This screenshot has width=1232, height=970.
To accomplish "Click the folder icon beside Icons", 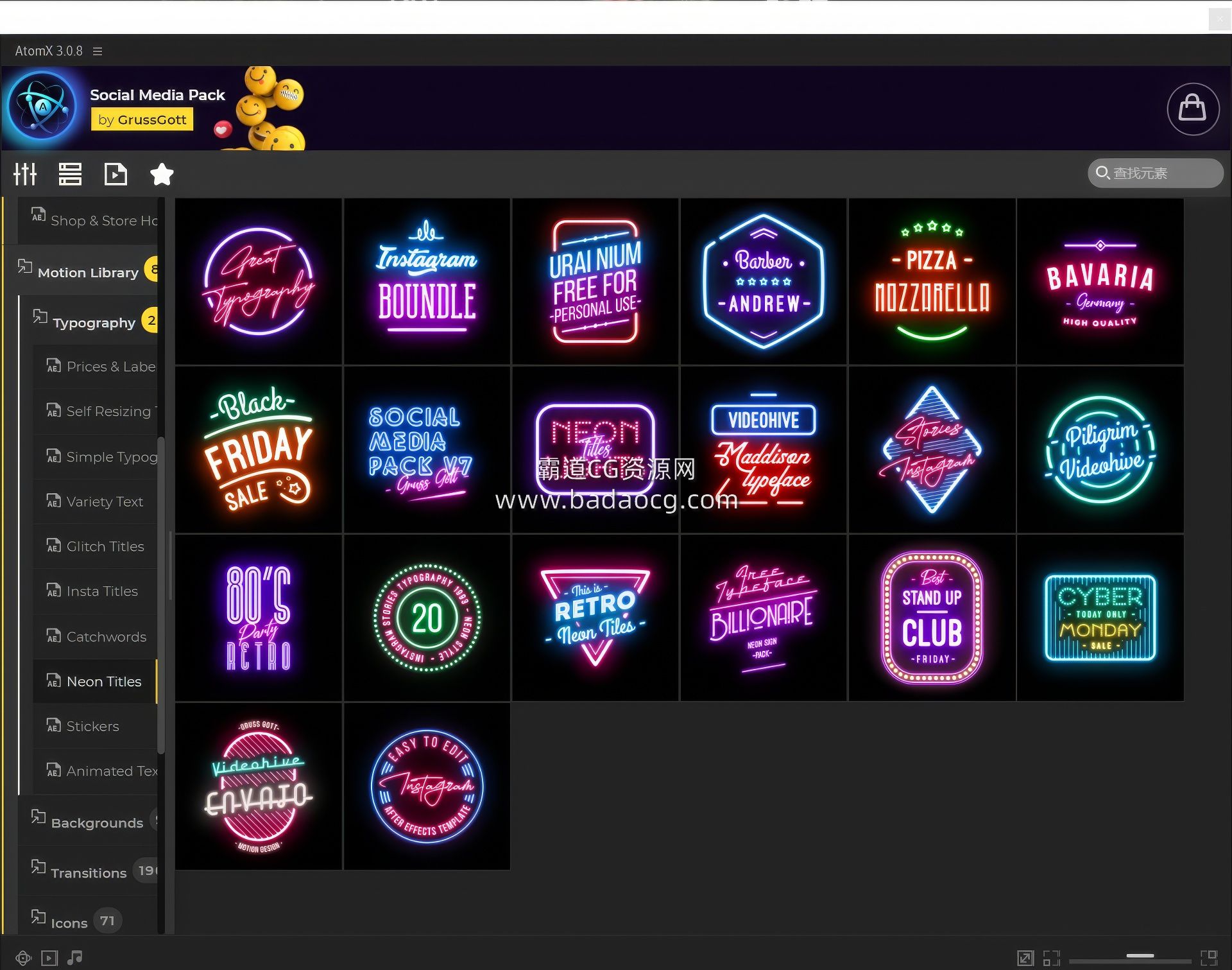I will pyautogui.click(x=38, y=917).
